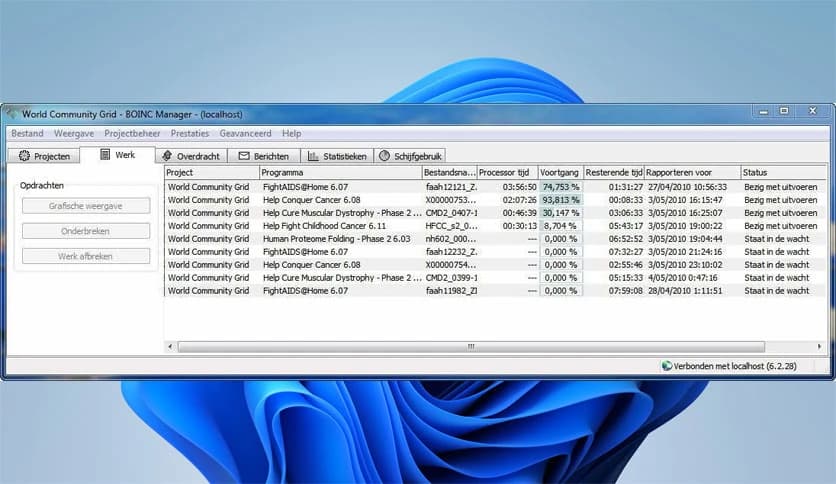836x484 pixels.
Task: Select file name CMD2_0407-1
Action: click(x=451, y=213)
